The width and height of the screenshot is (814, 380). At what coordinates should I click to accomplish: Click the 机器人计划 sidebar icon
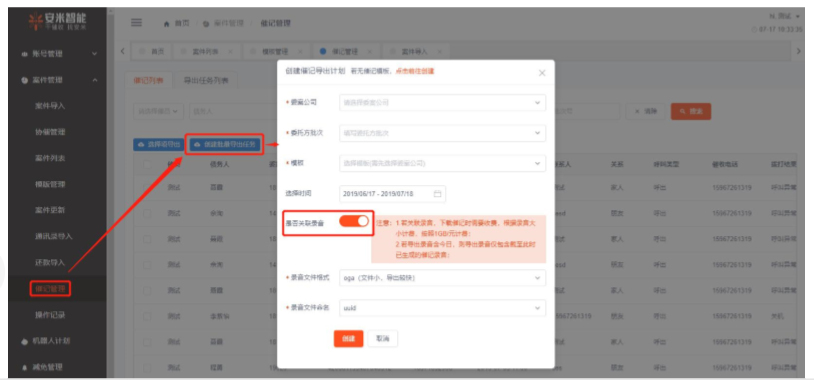click(x=24, y=341)
